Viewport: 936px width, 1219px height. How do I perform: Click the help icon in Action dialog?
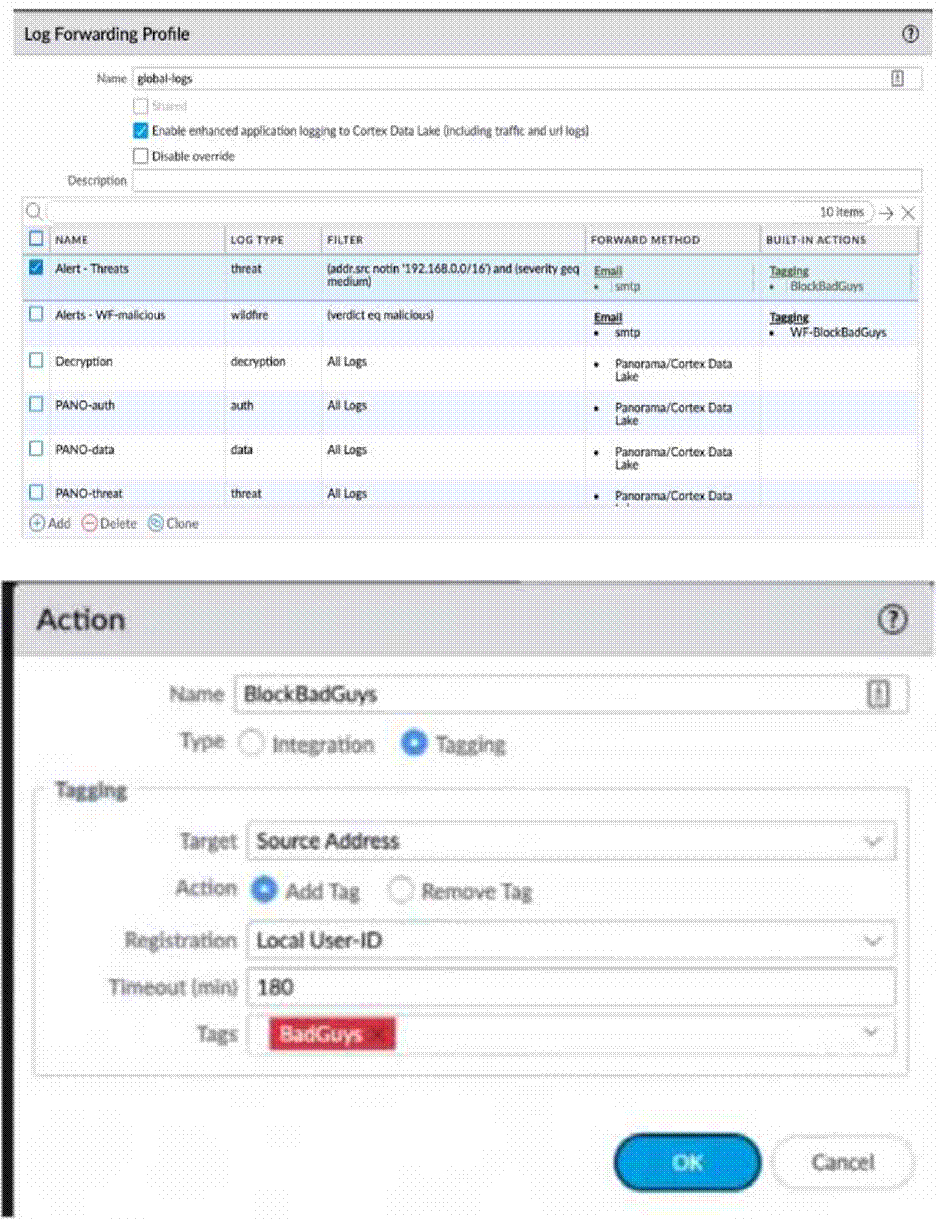(891, 620)
